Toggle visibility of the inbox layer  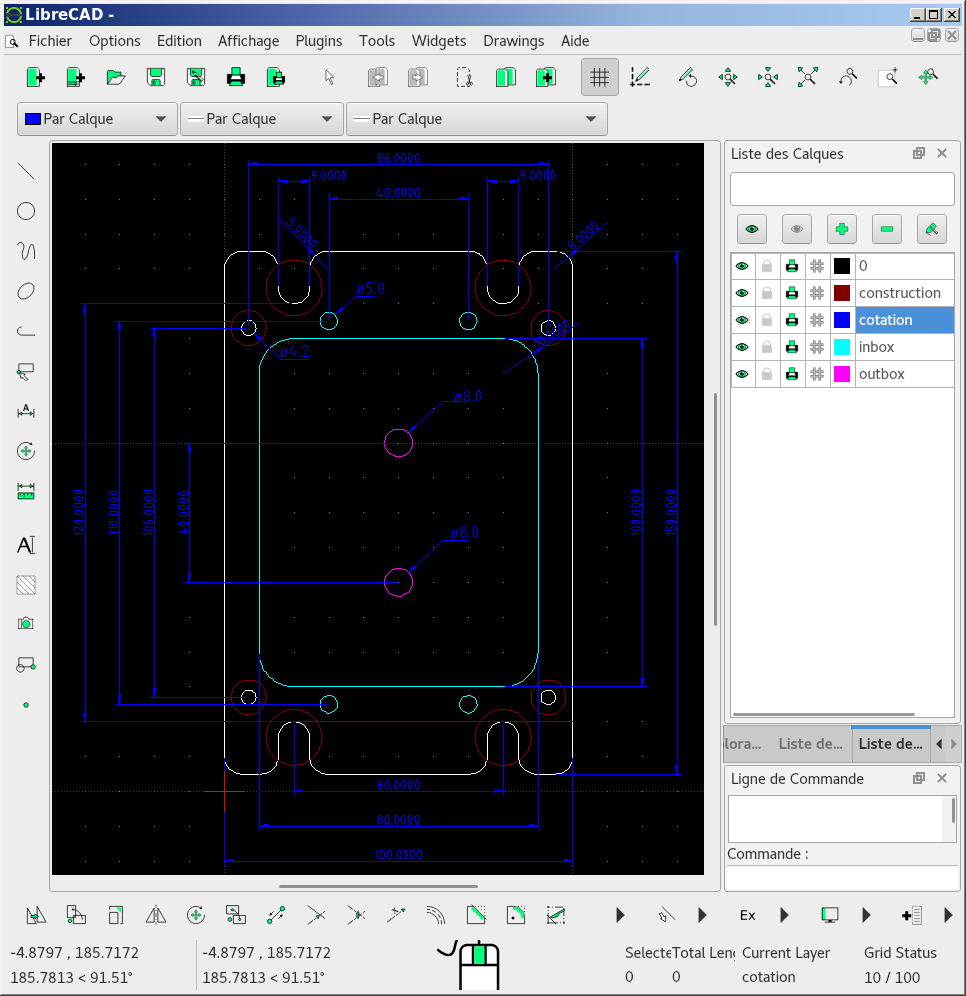742,347
